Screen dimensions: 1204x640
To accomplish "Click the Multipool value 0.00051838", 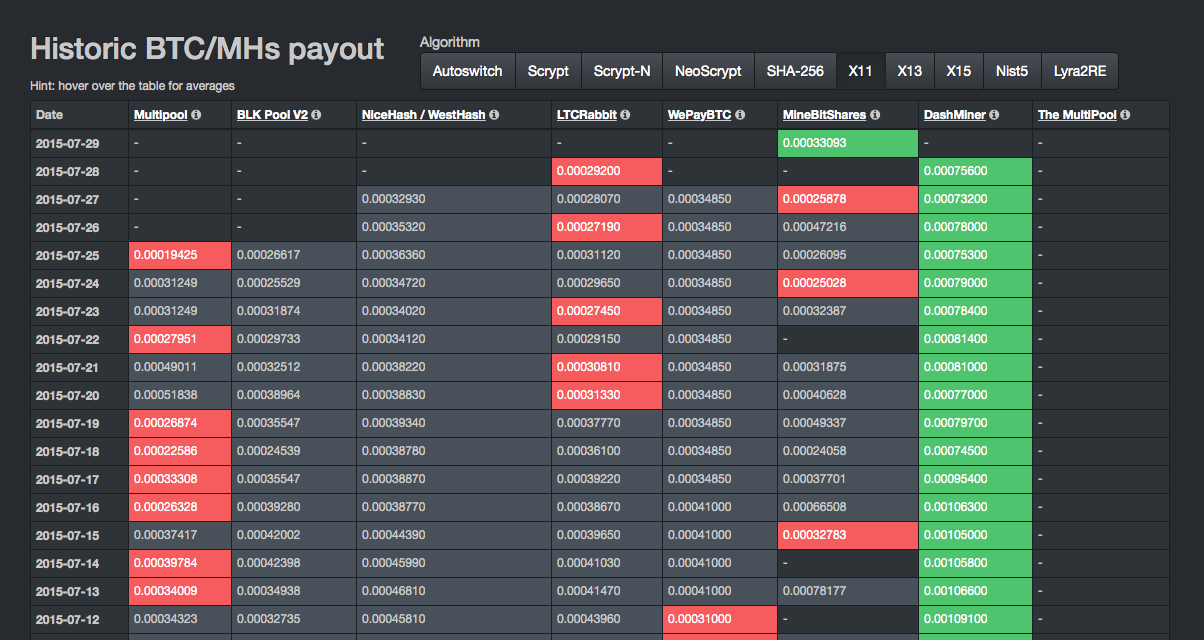I will pos(180,395).
